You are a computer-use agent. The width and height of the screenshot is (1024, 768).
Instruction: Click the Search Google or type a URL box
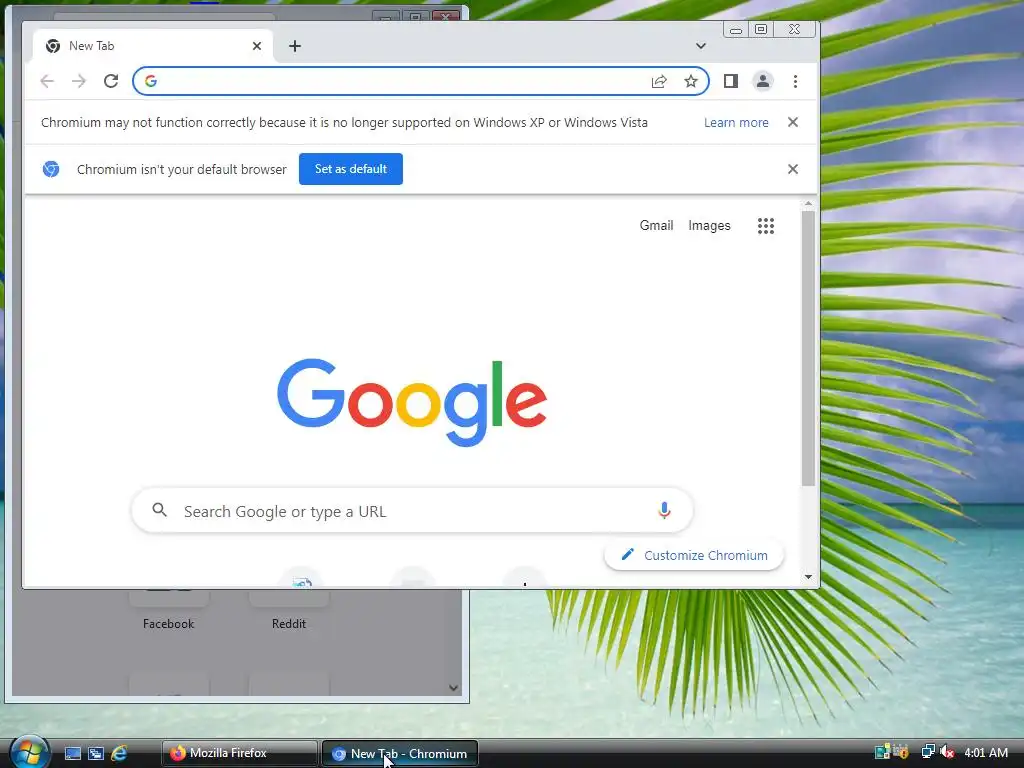412,511
